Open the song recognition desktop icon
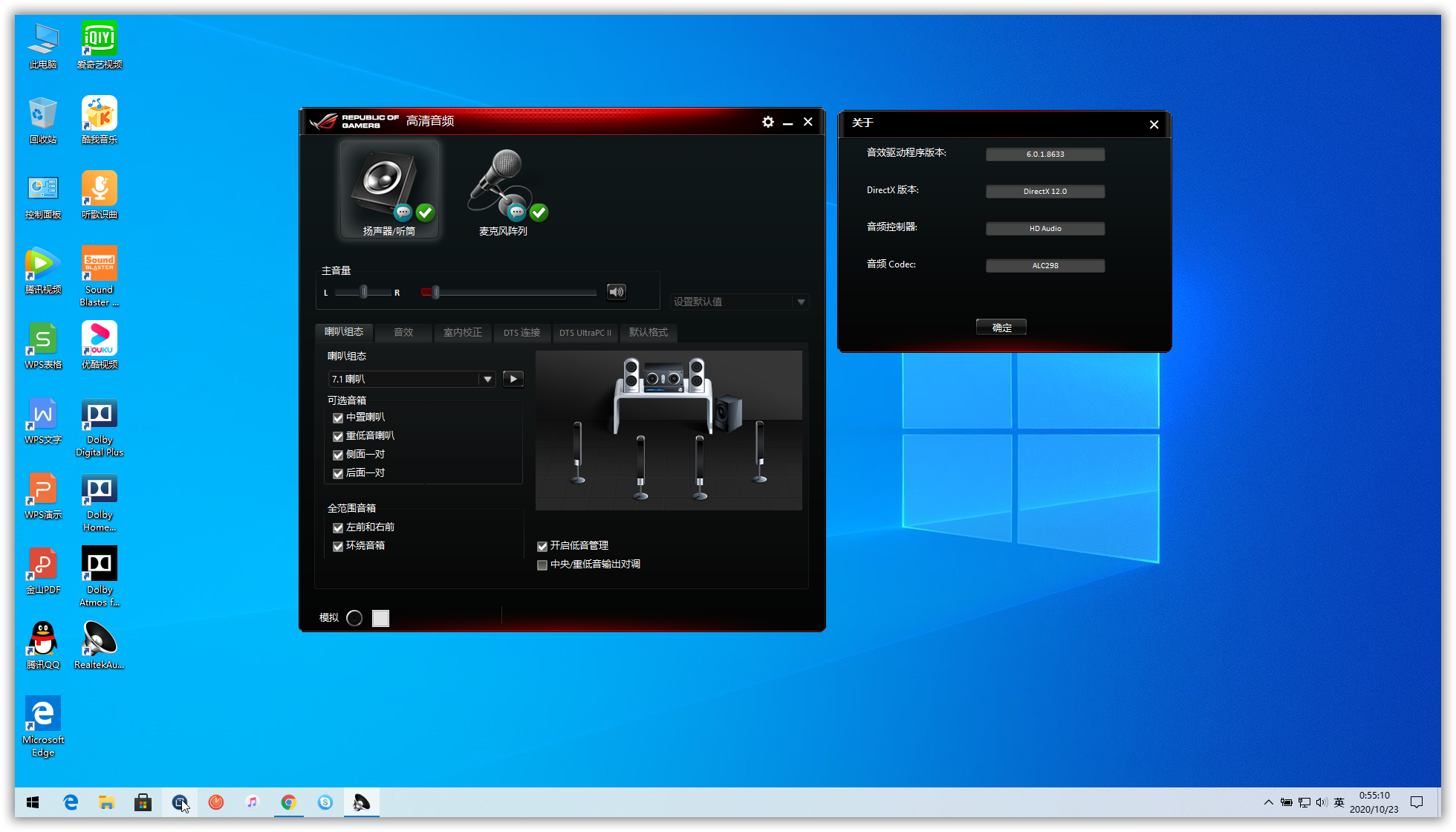Screen dimensions: 1456x832 [x=100, y=195]
